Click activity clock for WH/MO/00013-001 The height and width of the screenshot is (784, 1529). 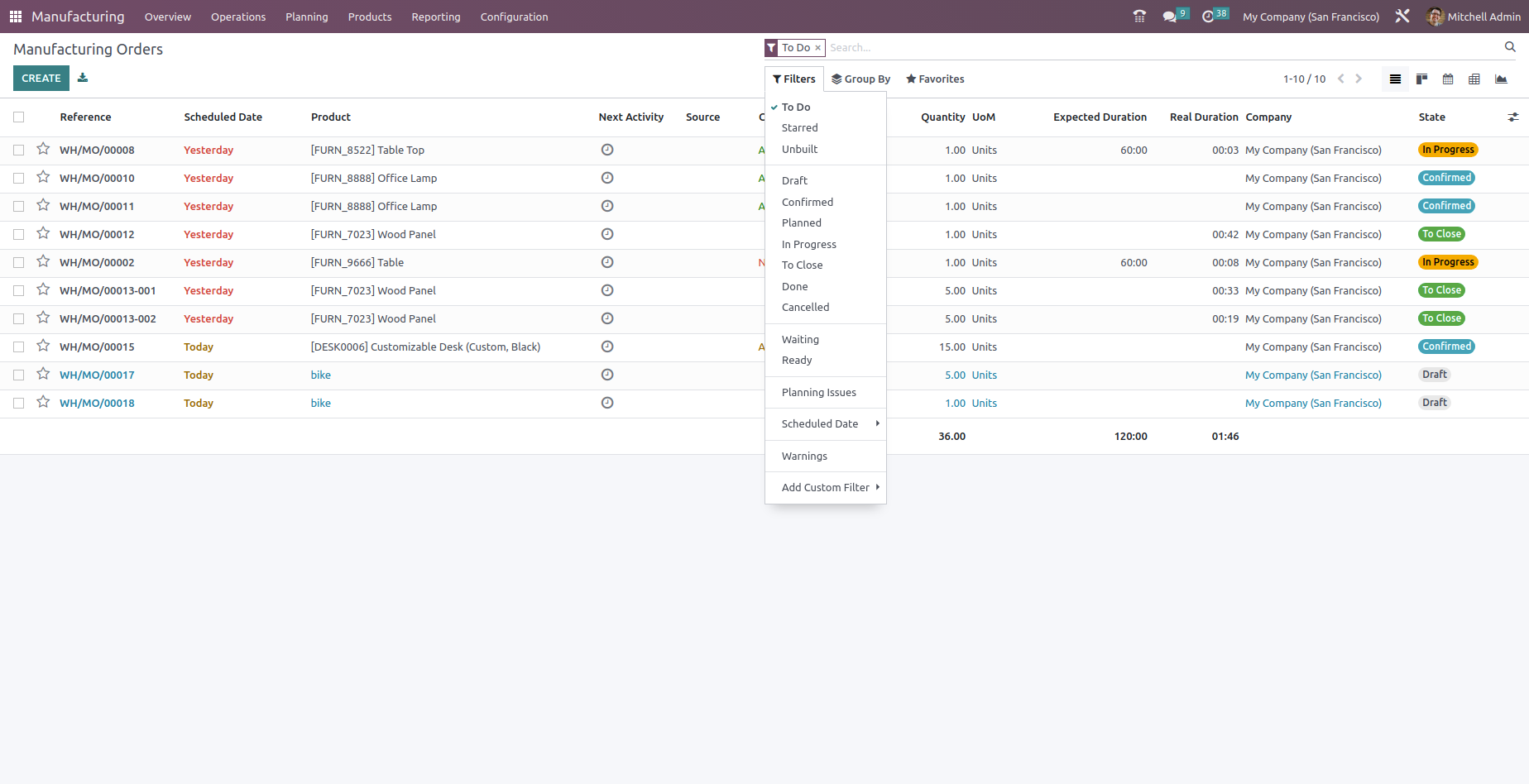click(x=607, y=290)
